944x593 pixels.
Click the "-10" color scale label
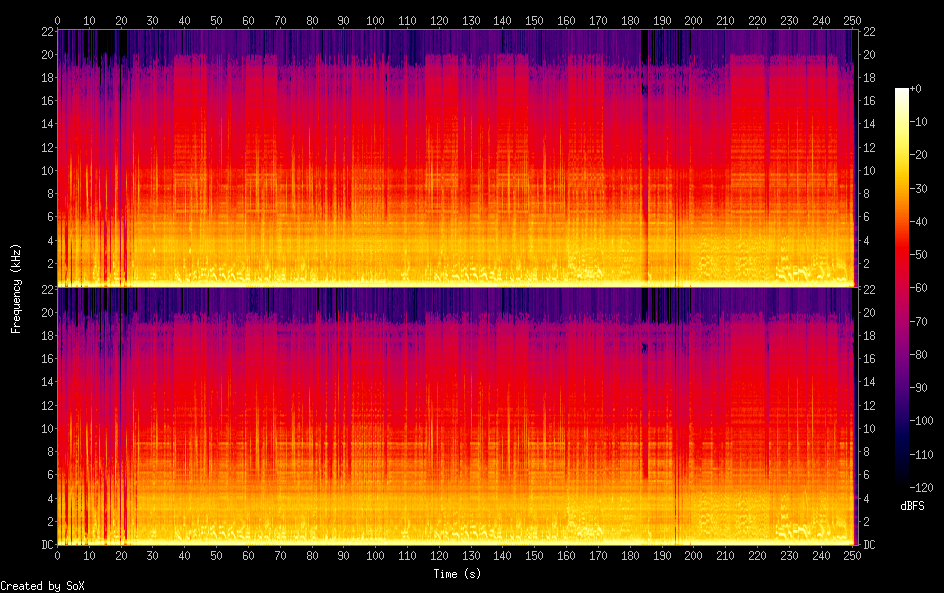(919, 122)
